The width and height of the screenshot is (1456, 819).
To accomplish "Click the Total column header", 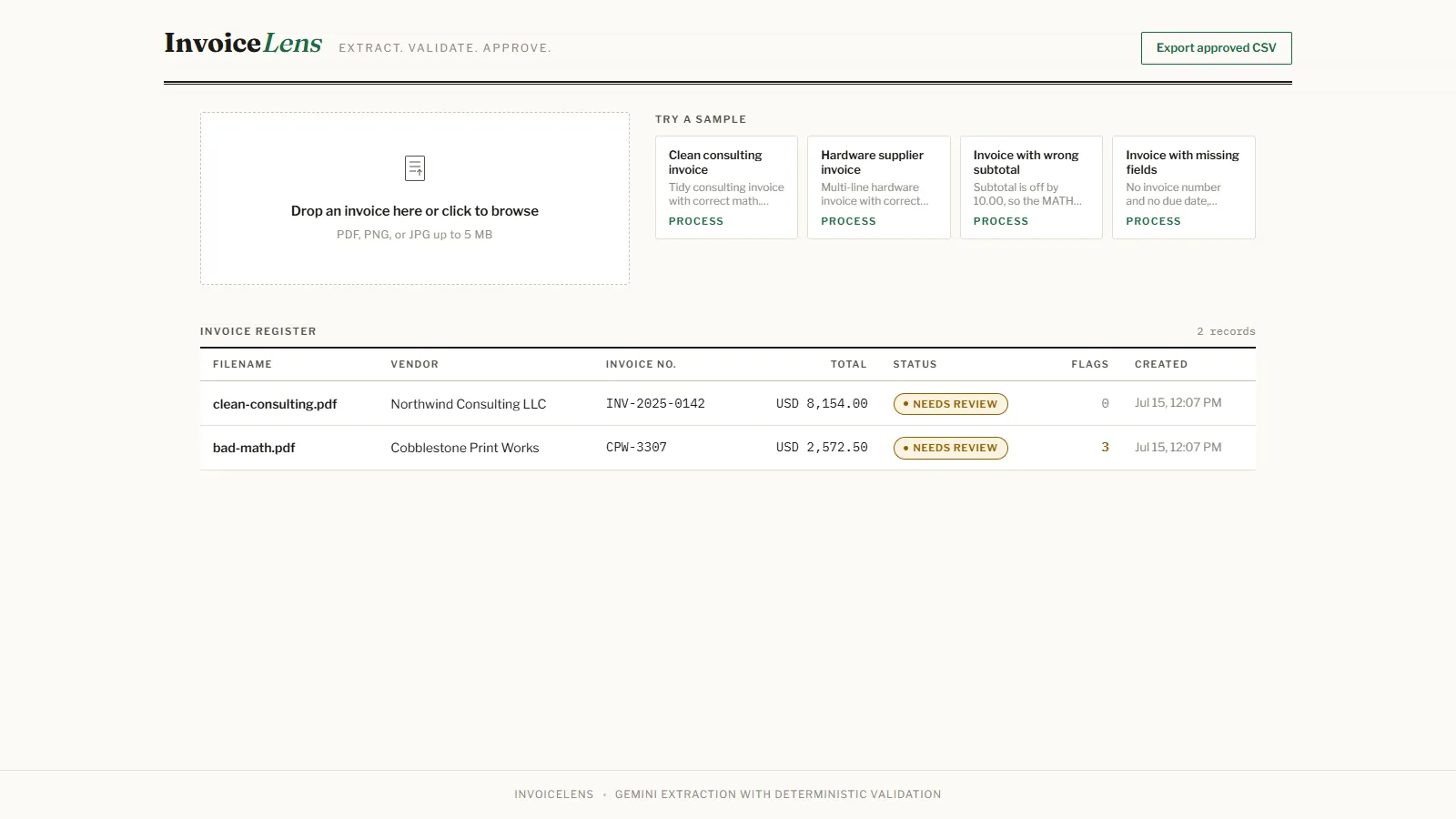I will [848, 364].
